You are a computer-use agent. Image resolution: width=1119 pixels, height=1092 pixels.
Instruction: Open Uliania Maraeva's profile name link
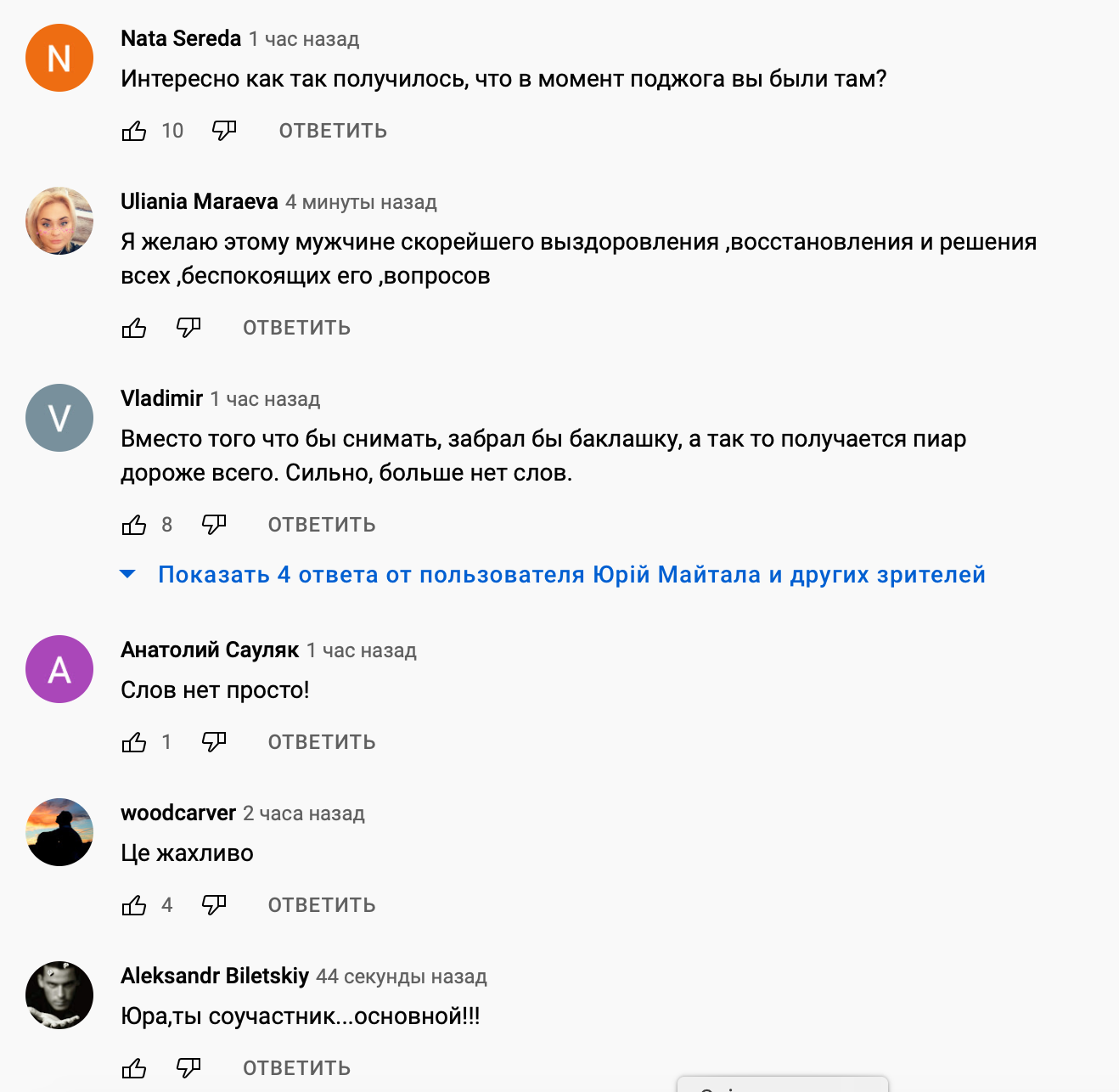tap(200, 201)
